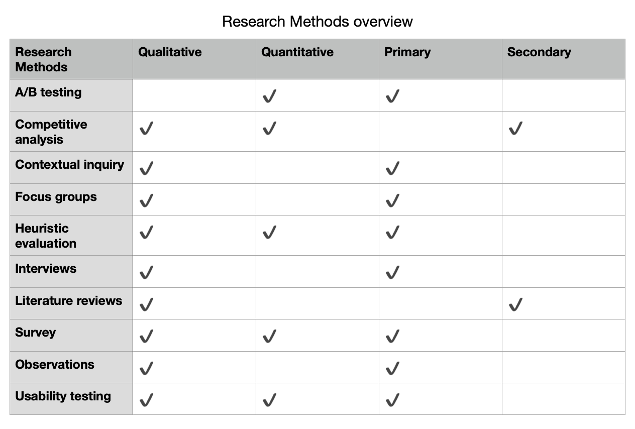Image resolution: width=635 pixels, height=429 pixels.
Task: Select the Literature reviews row label
Action: (x=68, y=301)
